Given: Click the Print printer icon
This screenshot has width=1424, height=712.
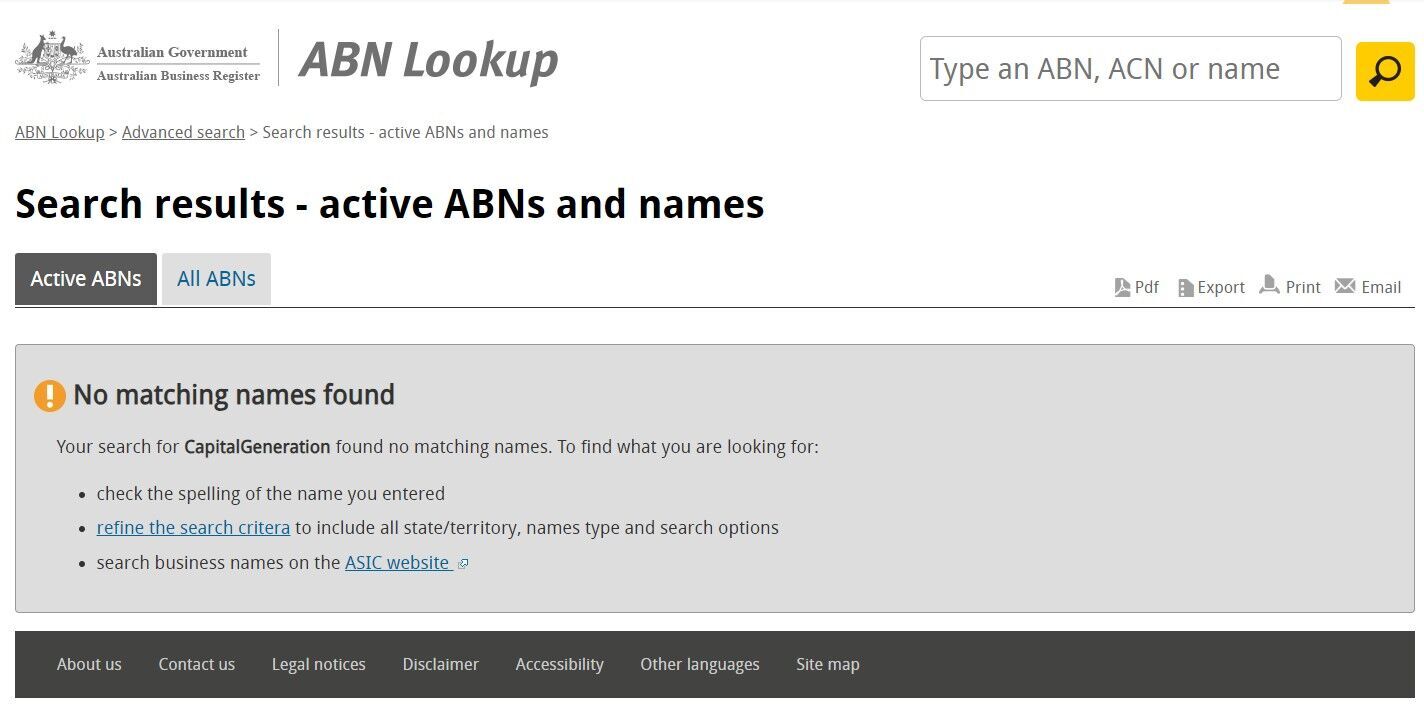Looking at the screenshot, I should pyautogui.click(x=1269, y=285).
